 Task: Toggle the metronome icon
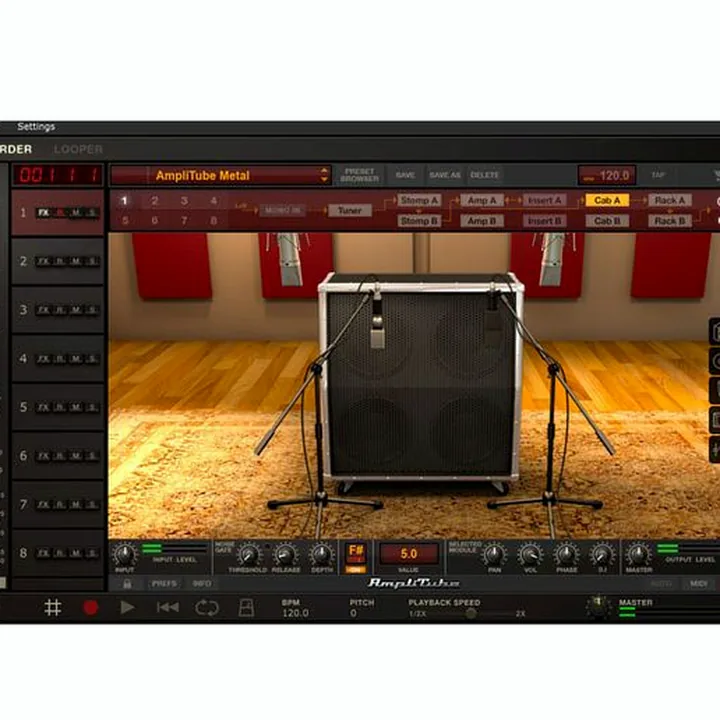247,608
